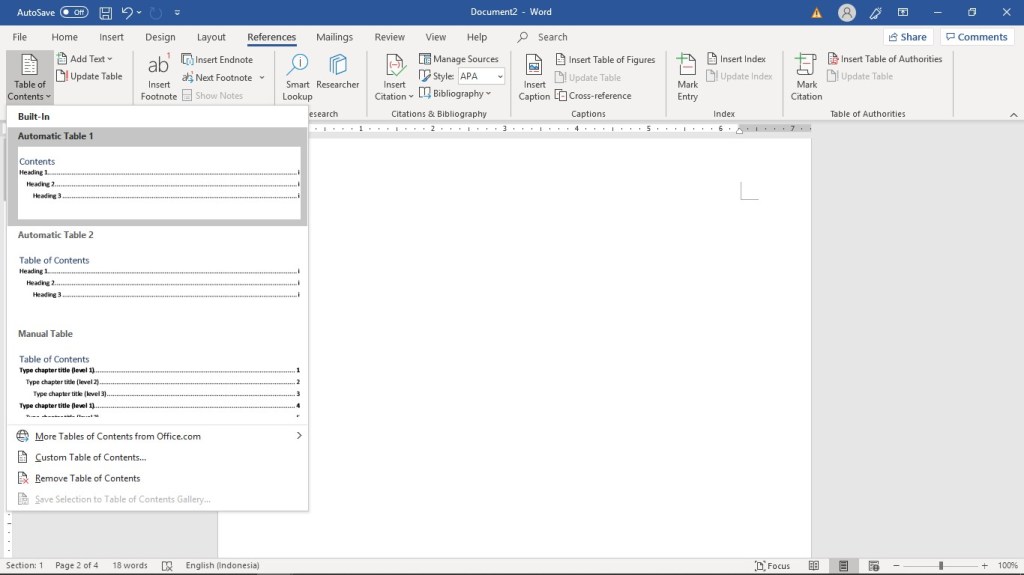Viewport: 1024px width, 575px height.
Task: Choose the Automatic Table 2 thumbnail
Action: coord(158,278)
